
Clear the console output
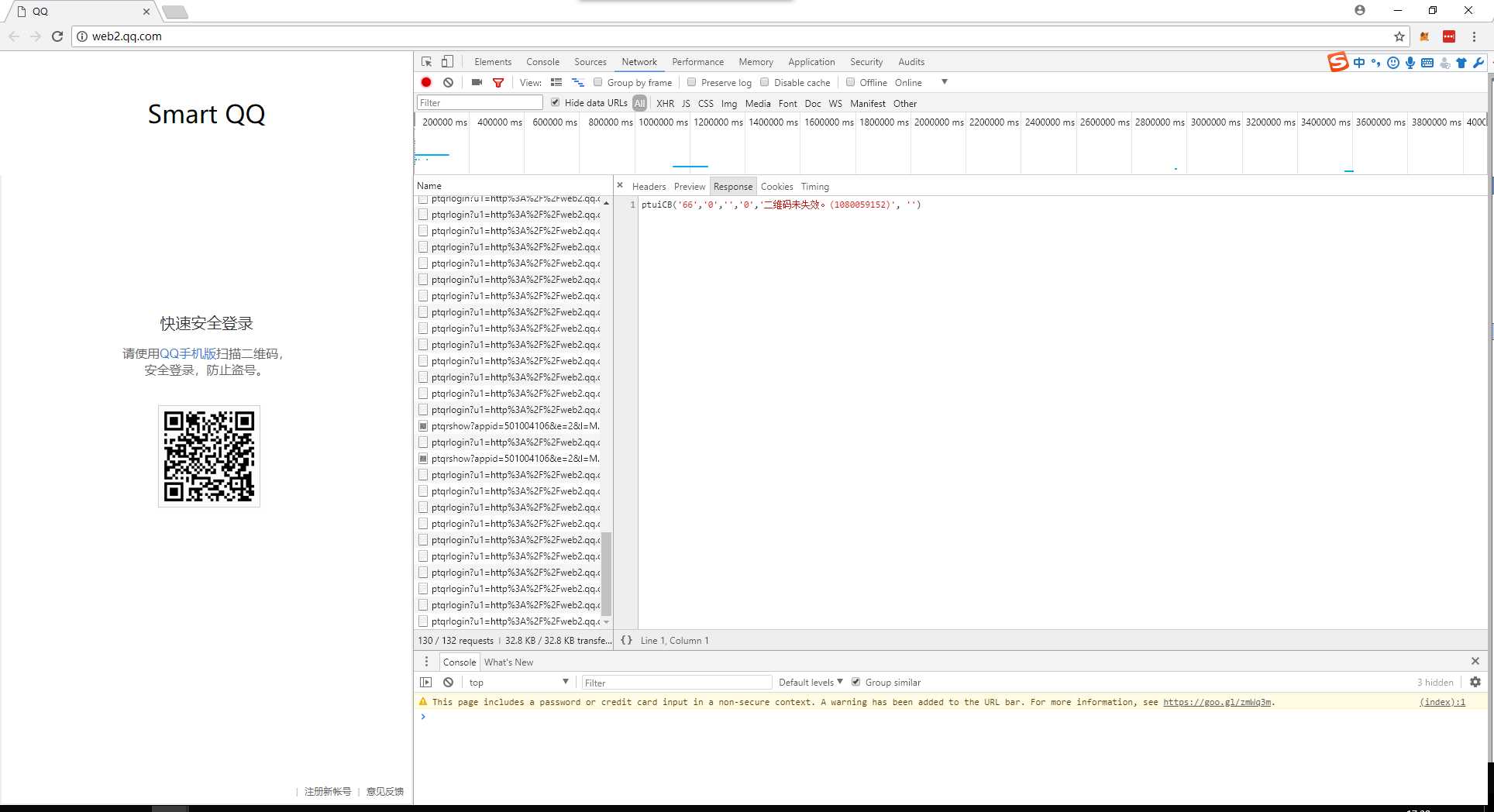coord(448,682)
